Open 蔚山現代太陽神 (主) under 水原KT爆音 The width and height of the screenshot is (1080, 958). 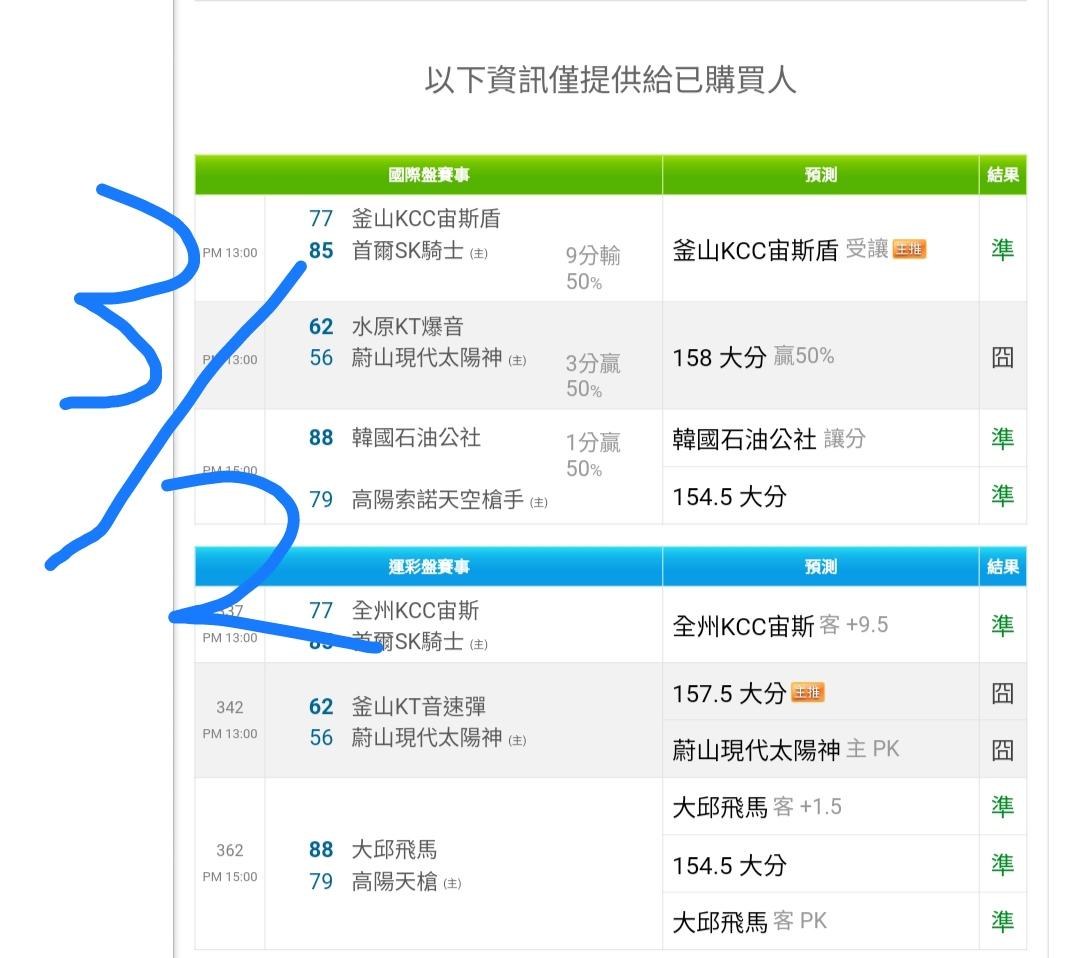click(x=439, y=357)
